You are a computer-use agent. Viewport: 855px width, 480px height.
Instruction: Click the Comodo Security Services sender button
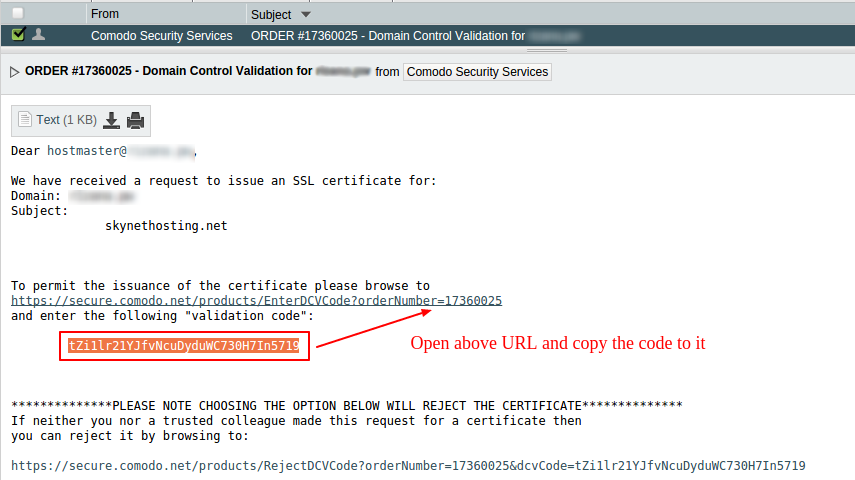click(x=477, y=71)
